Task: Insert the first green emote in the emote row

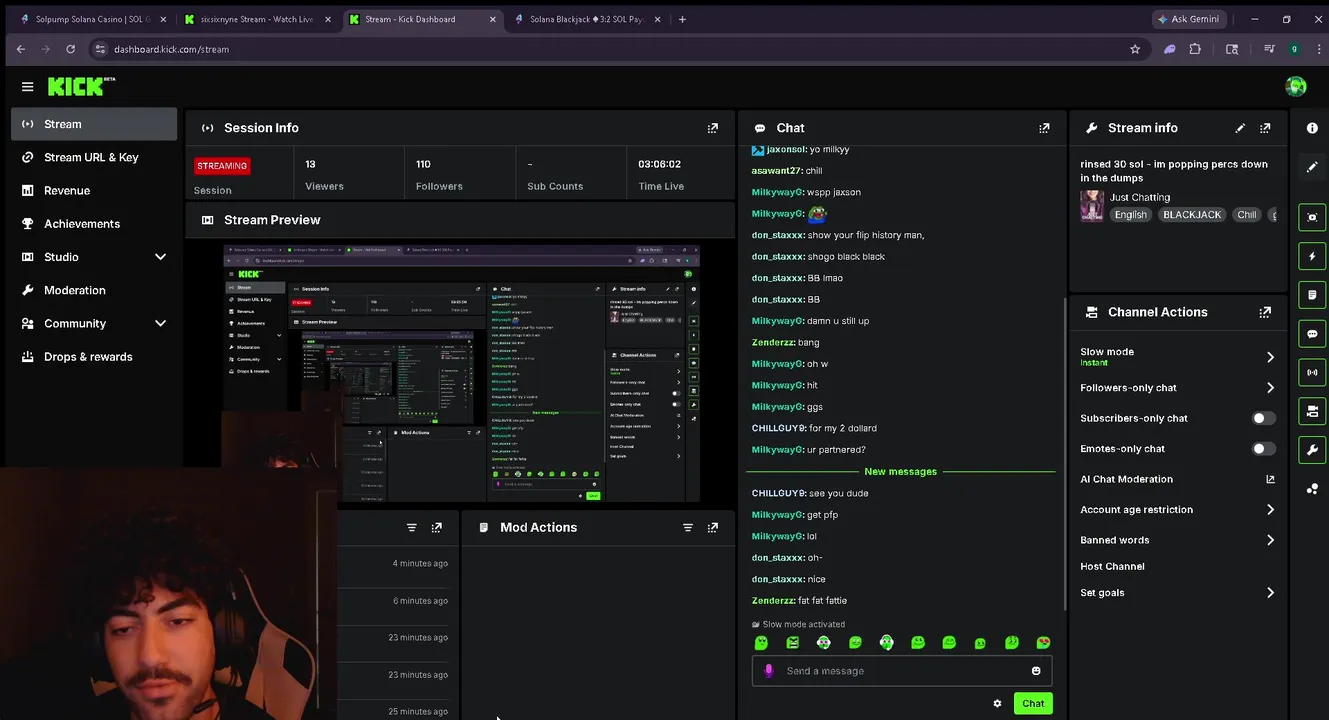Action: click(761, 643)
